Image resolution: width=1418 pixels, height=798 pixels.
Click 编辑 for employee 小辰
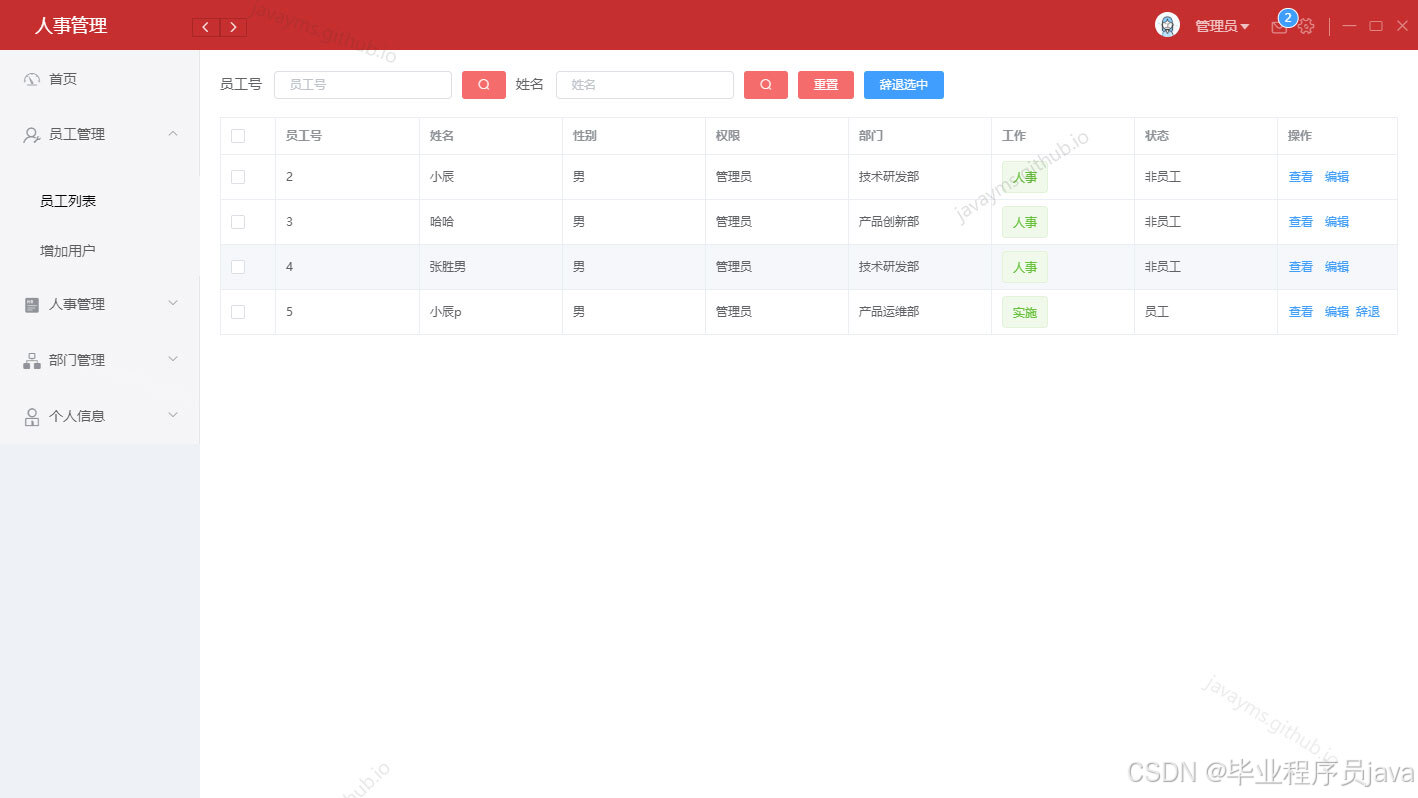[1337, 177]
